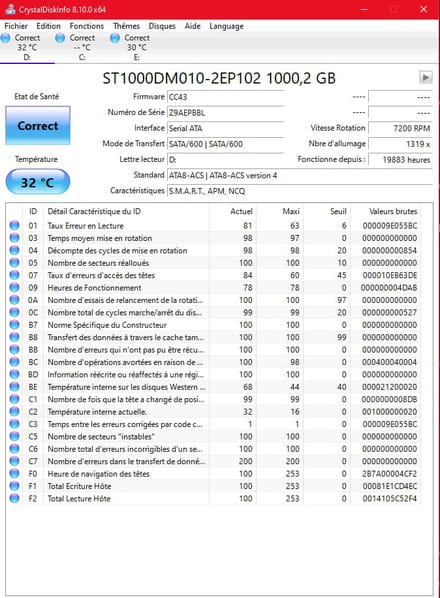Click the status dot for ID F0

pos(14,474)
